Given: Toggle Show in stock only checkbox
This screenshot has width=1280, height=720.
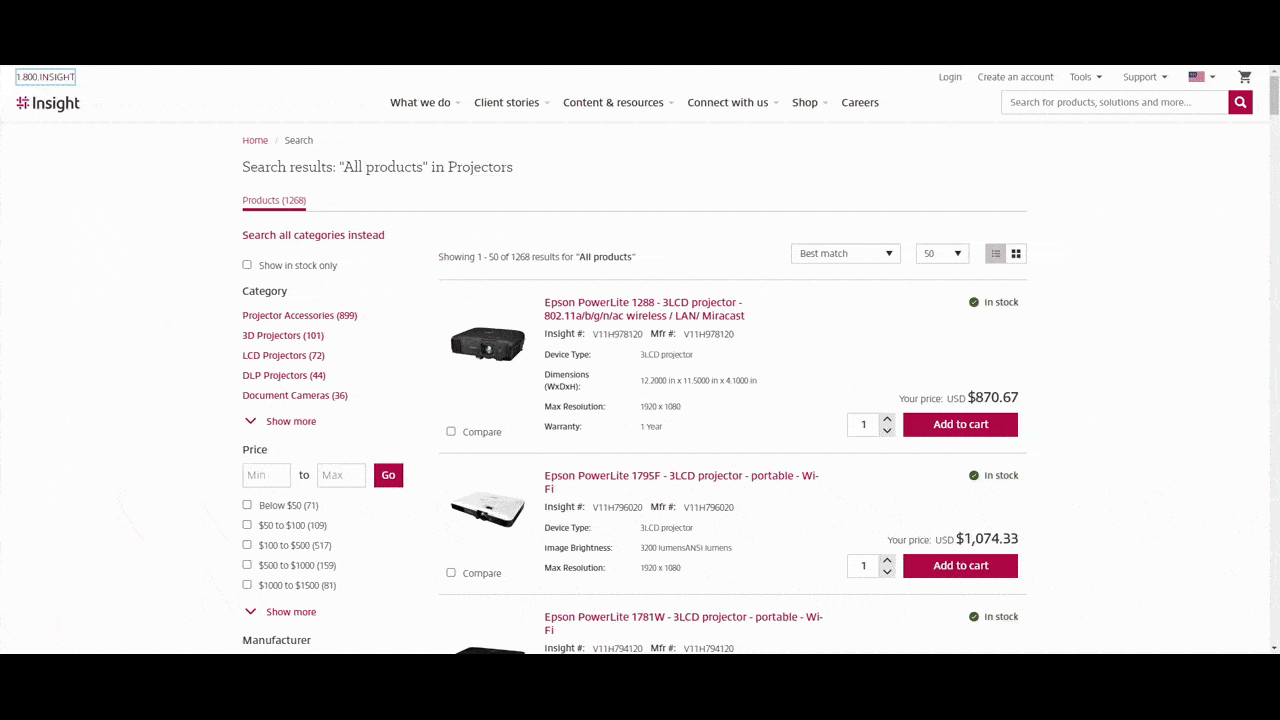Looking at the screenshot, I should tap(247, 265).
